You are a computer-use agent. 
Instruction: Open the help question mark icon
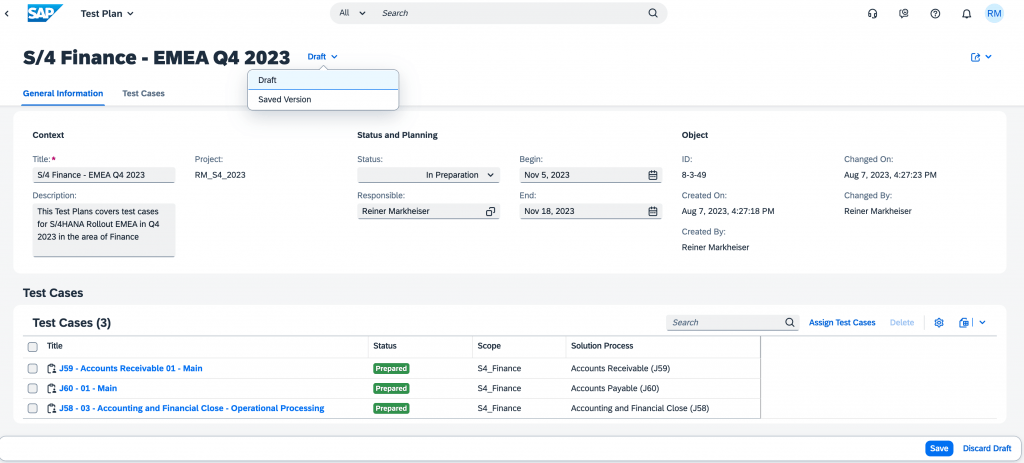tap(935, 13)
